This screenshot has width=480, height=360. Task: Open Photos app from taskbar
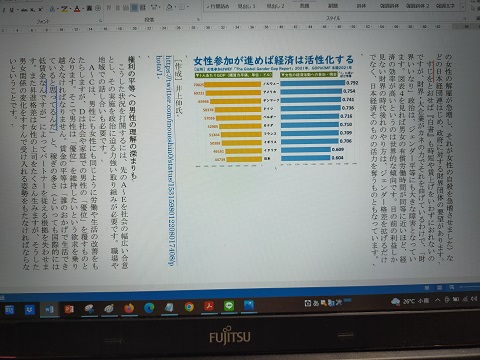tap(249, 306)
